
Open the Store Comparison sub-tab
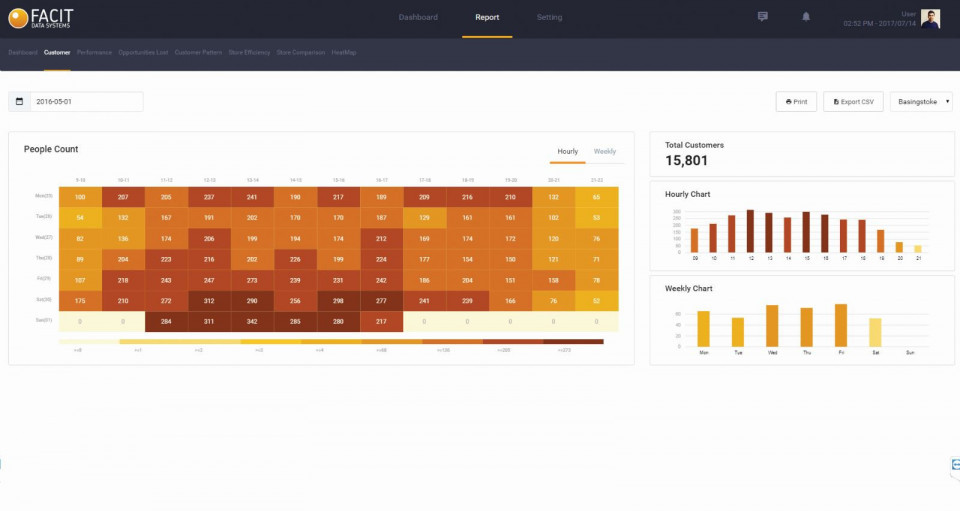point(301,52)
